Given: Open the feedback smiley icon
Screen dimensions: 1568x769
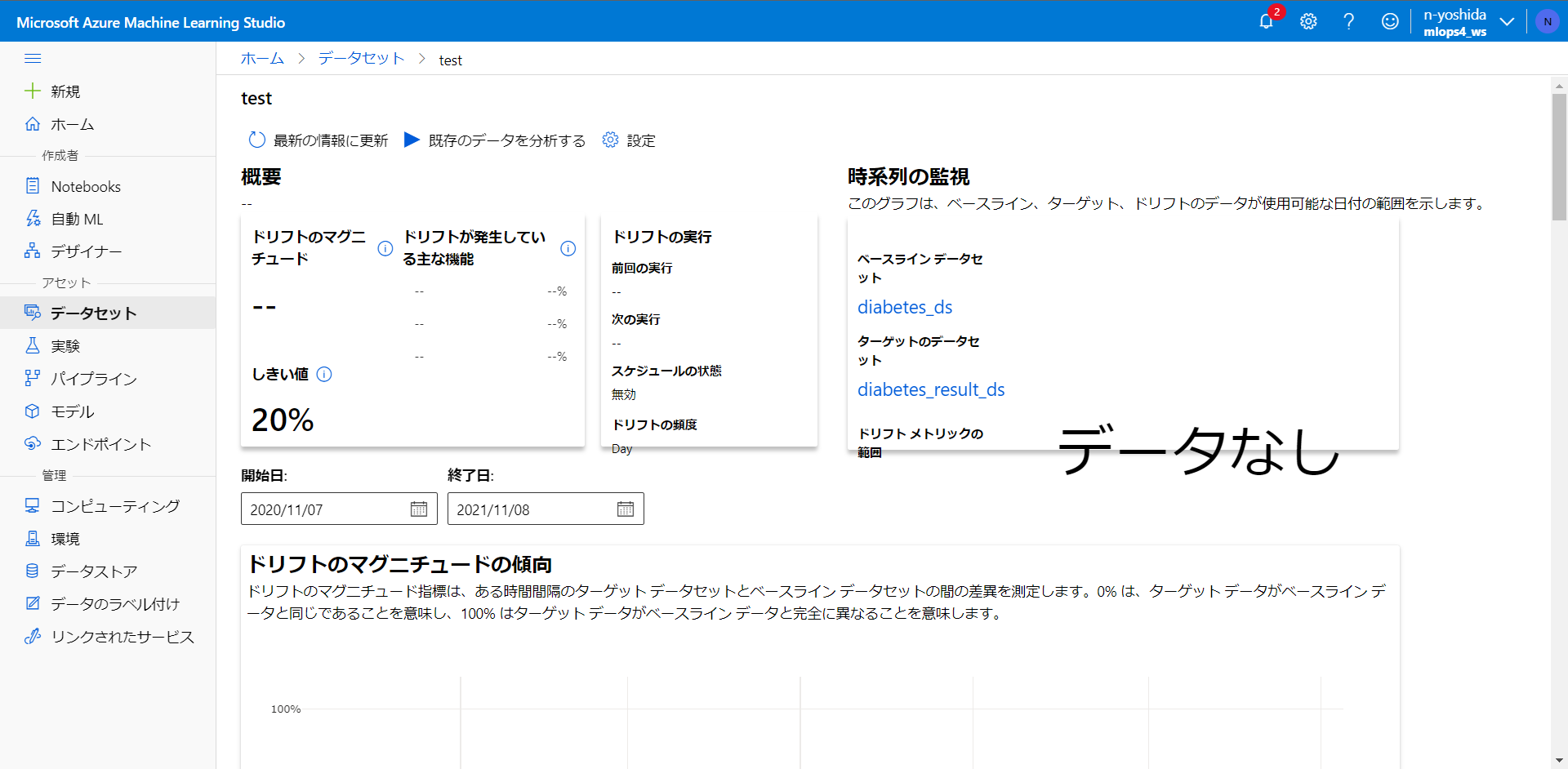Looking at the screenshot, I should coord(1389,21).
